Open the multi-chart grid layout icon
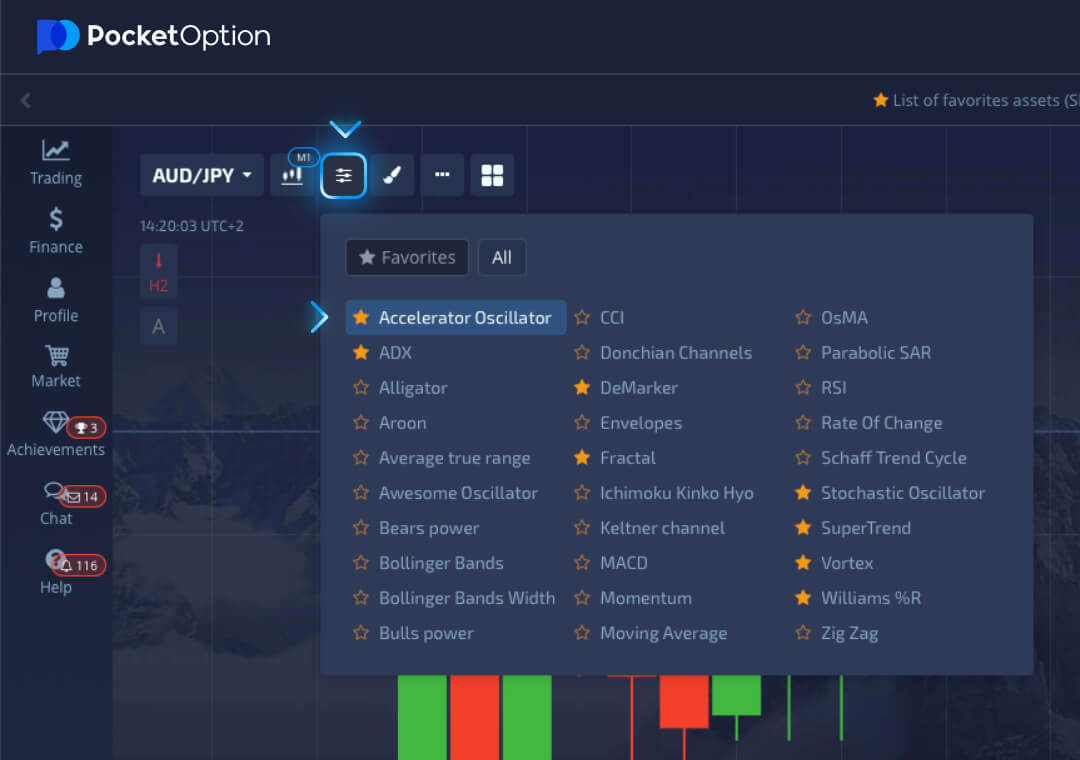 (x=492, y=176)
